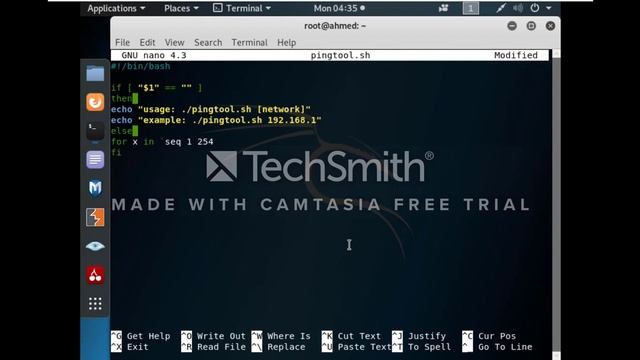This screenshot has width=640, height=360.
Task: Open the Applications menu
Action: (x=116, y=8)
